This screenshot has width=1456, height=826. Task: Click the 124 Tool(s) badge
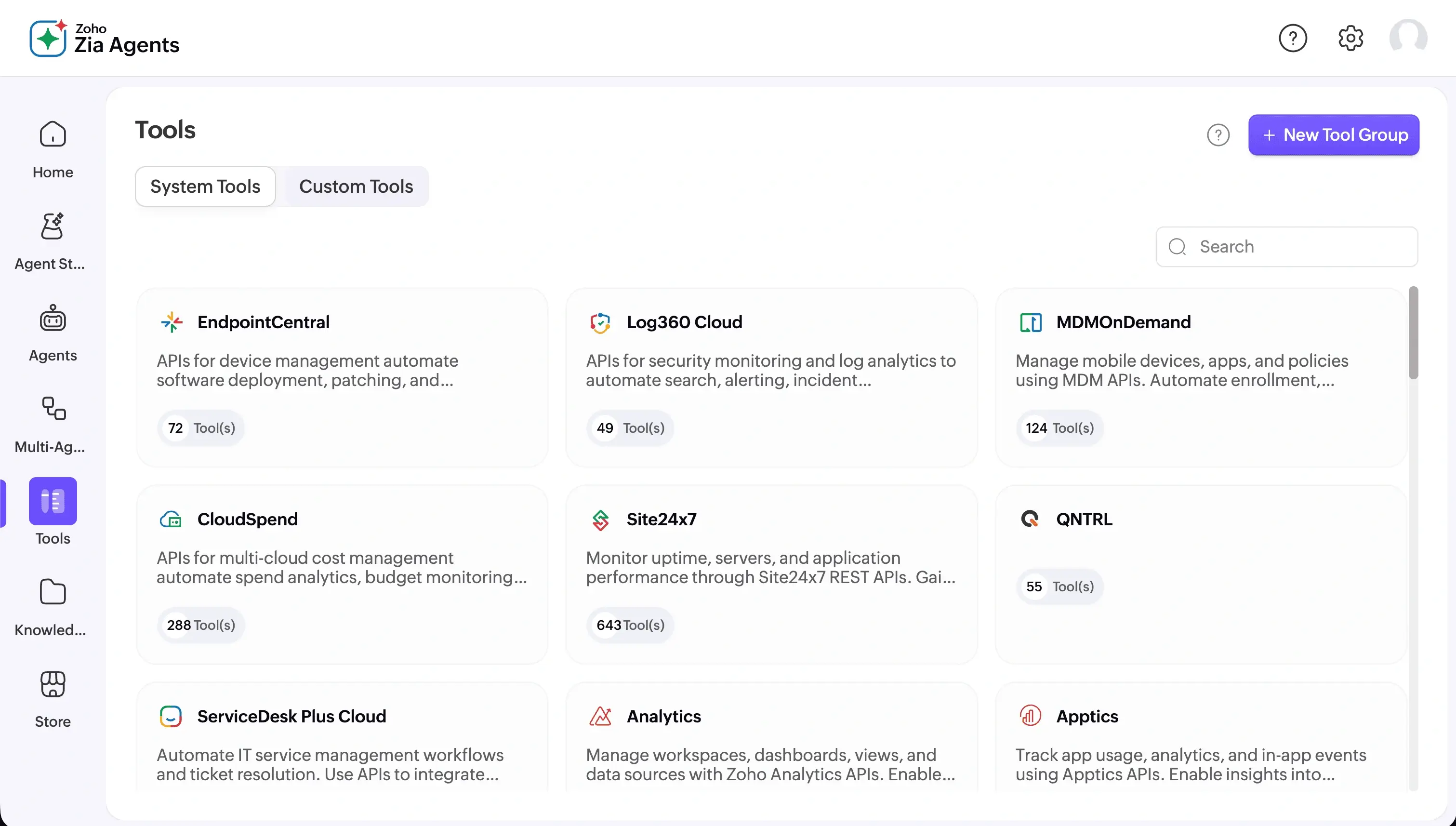pyautogui.click(x=1059, y=428)
